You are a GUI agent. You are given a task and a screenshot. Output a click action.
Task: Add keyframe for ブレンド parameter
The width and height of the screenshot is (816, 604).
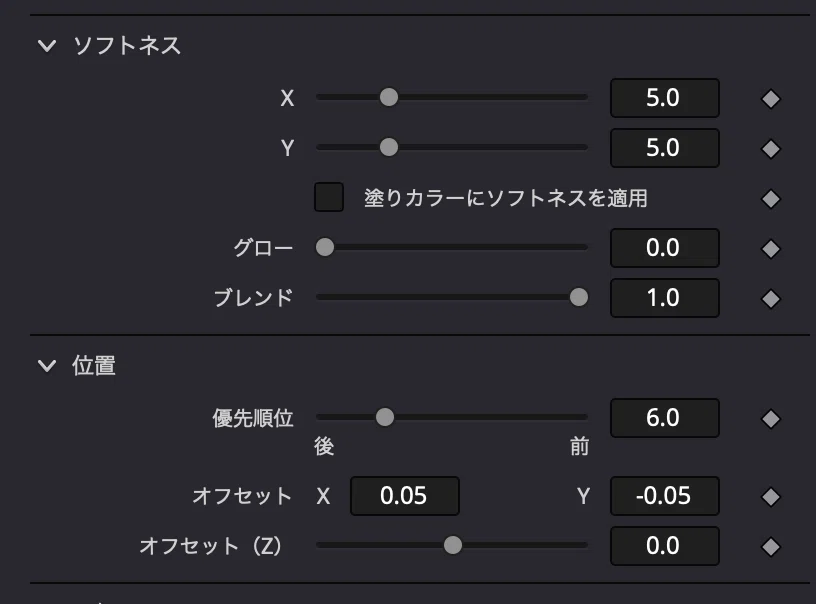(x=770, y=298)
